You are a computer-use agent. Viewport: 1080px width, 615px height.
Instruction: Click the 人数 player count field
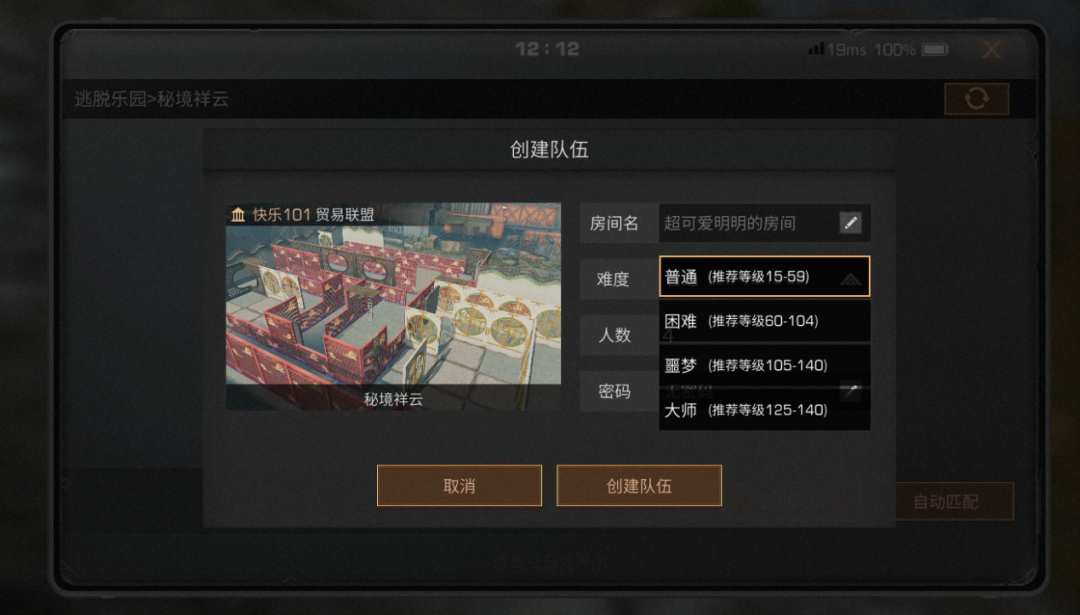[725, 335]
